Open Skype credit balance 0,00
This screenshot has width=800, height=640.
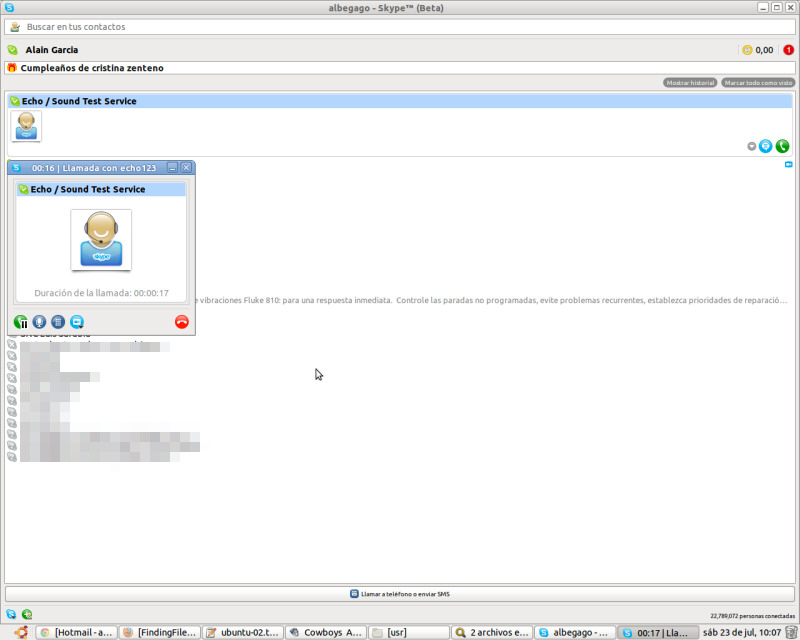pyautogui.click(x=758, y=50)
